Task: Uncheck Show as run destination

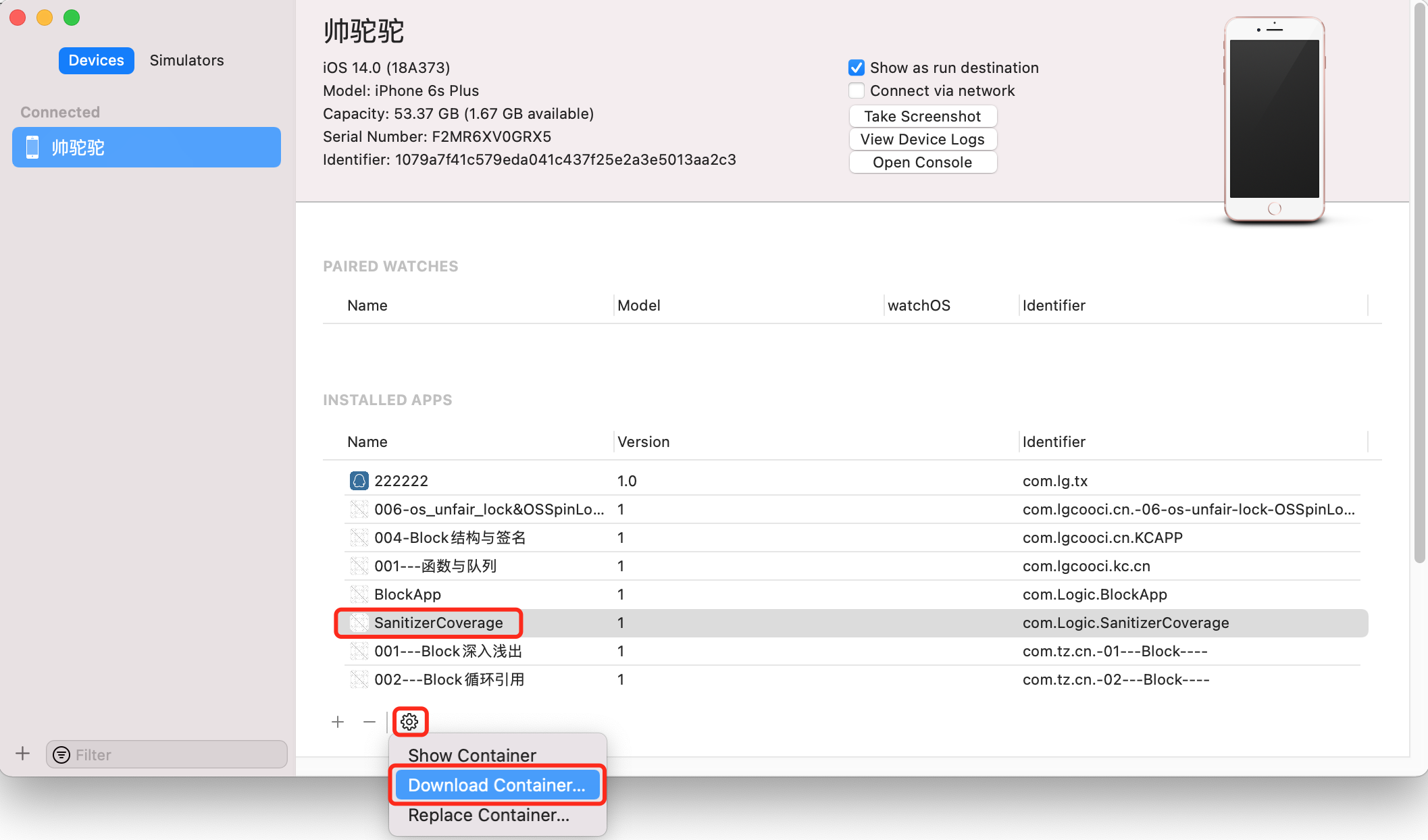Action: pos(857,68)
